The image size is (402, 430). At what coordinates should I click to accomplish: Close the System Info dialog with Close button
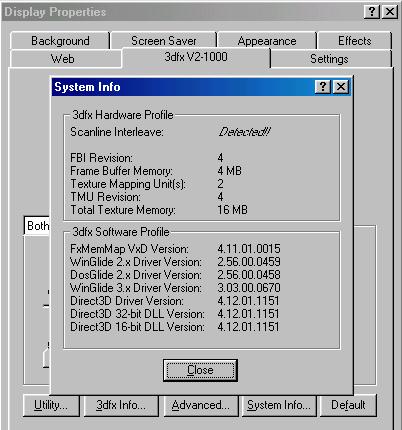tap(200, 370)
